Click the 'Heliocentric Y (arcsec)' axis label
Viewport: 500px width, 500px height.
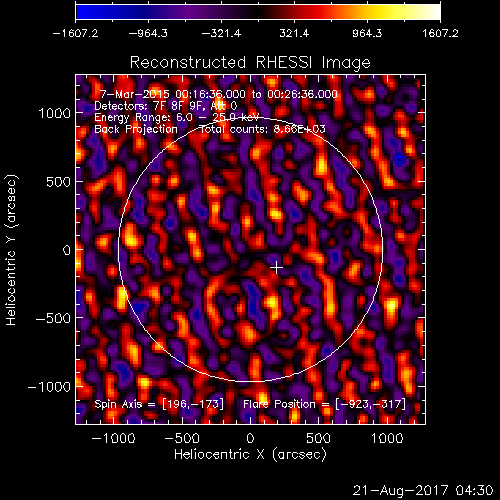point(11,250)
